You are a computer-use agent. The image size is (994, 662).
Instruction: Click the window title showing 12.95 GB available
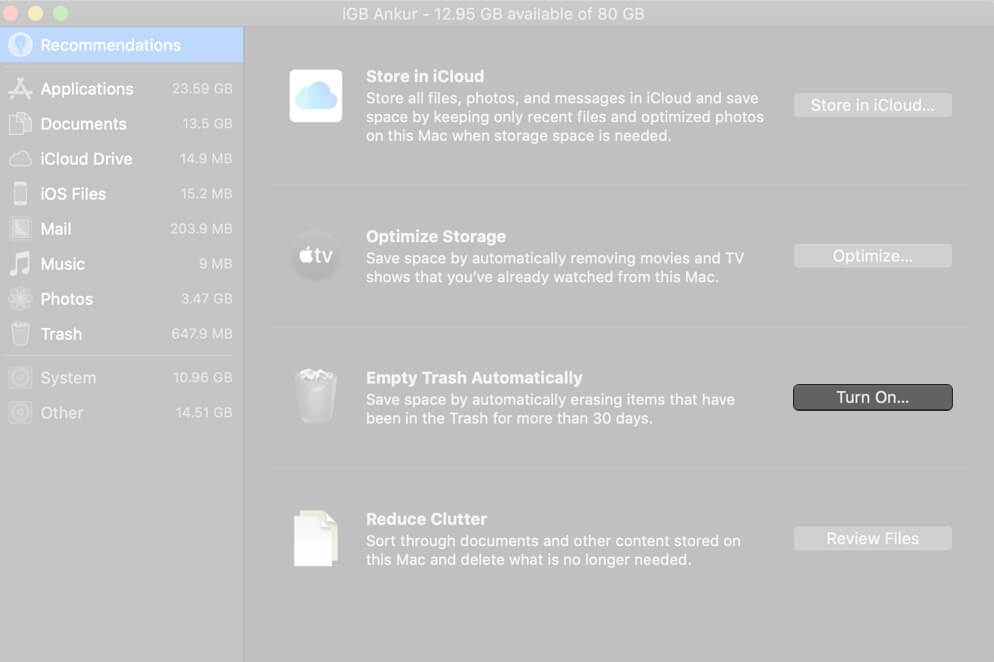[493, 13]
